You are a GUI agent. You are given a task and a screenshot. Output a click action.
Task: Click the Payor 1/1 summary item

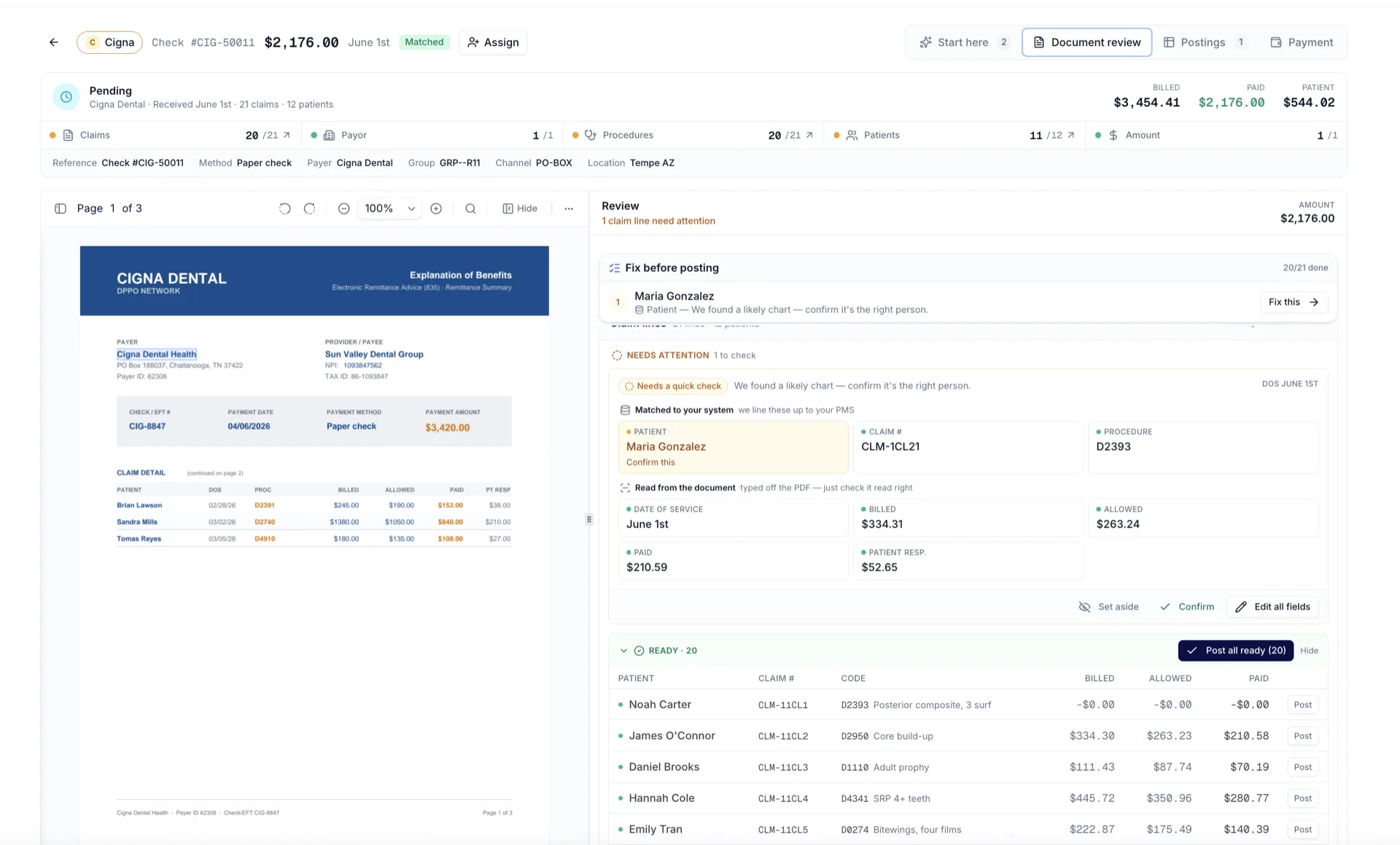pyautogui.click(x=432, y=135)
